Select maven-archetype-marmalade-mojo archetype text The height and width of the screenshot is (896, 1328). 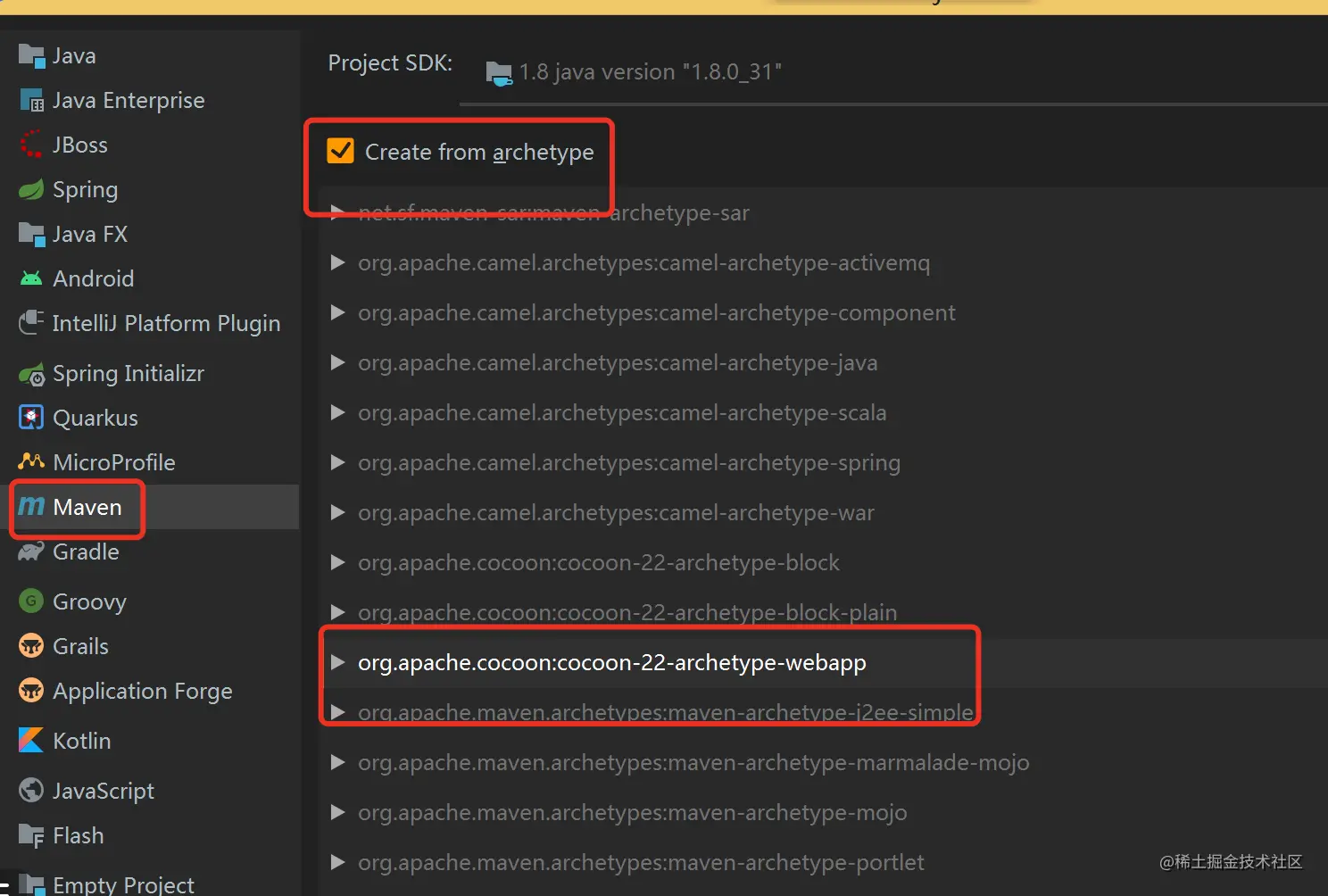coord(693,763)
